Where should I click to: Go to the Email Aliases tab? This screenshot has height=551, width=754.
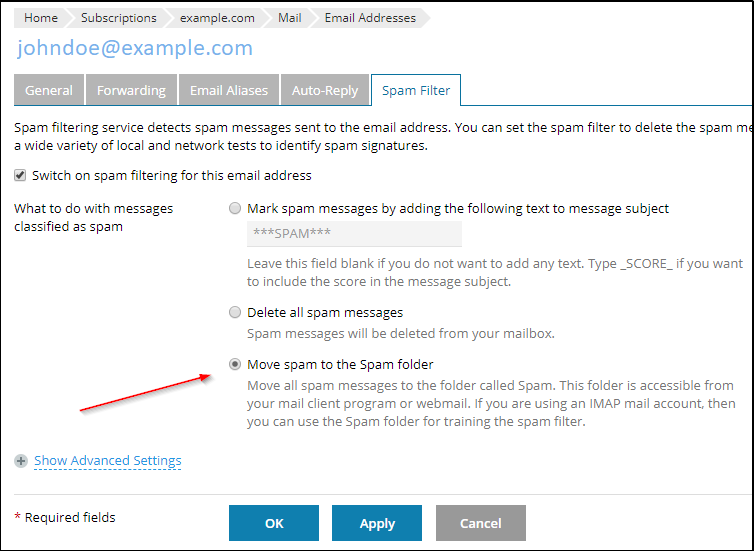coord(229,90)
